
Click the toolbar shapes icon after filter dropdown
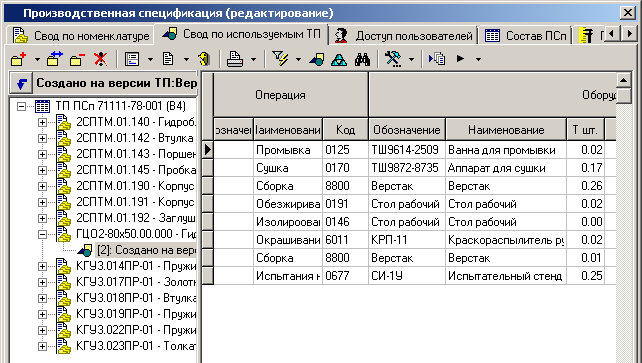click(317, 60)
